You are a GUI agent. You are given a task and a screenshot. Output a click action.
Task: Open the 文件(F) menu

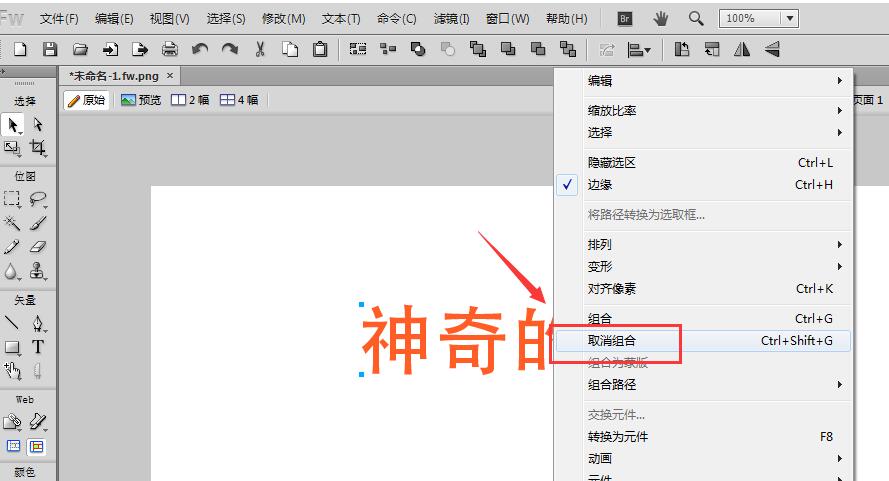point(59,19)
